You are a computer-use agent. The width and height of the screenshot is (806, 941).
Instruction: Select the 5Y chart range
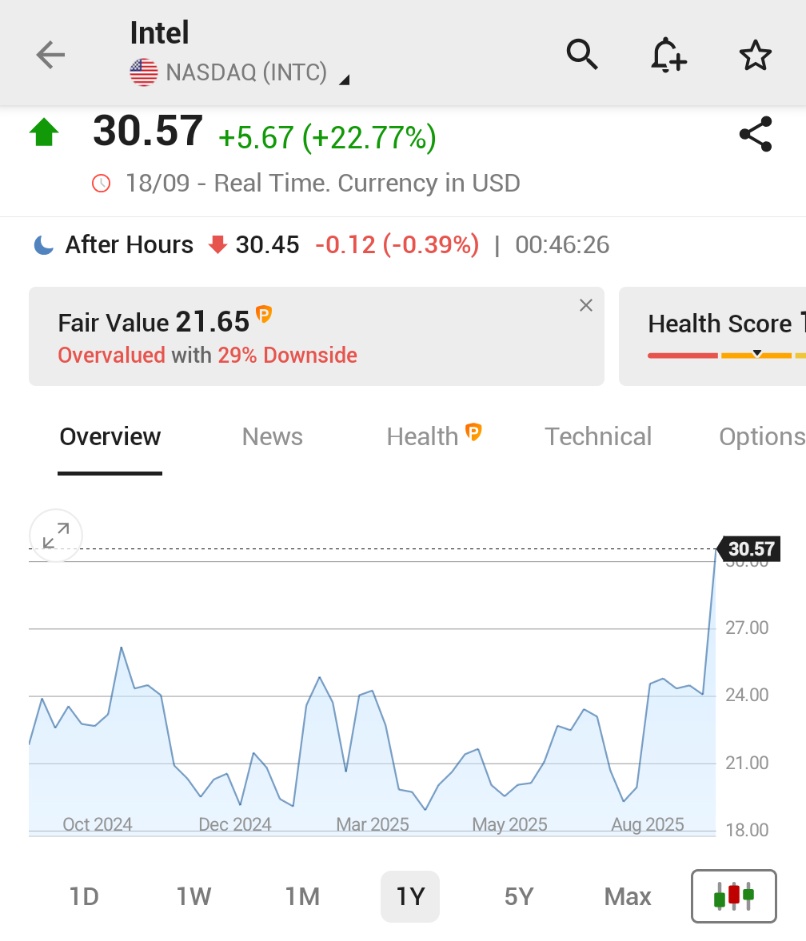[x=519, y=897]
